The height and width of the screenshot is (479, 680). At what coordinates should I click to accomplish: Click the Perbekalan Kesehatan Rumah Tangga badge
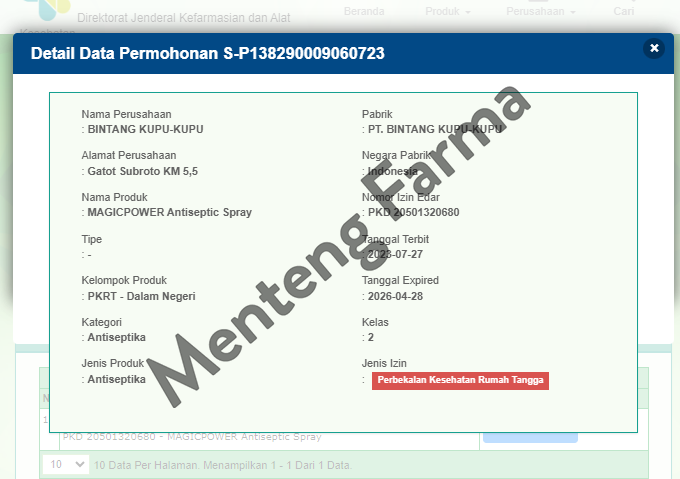click(x=460, y=380)
